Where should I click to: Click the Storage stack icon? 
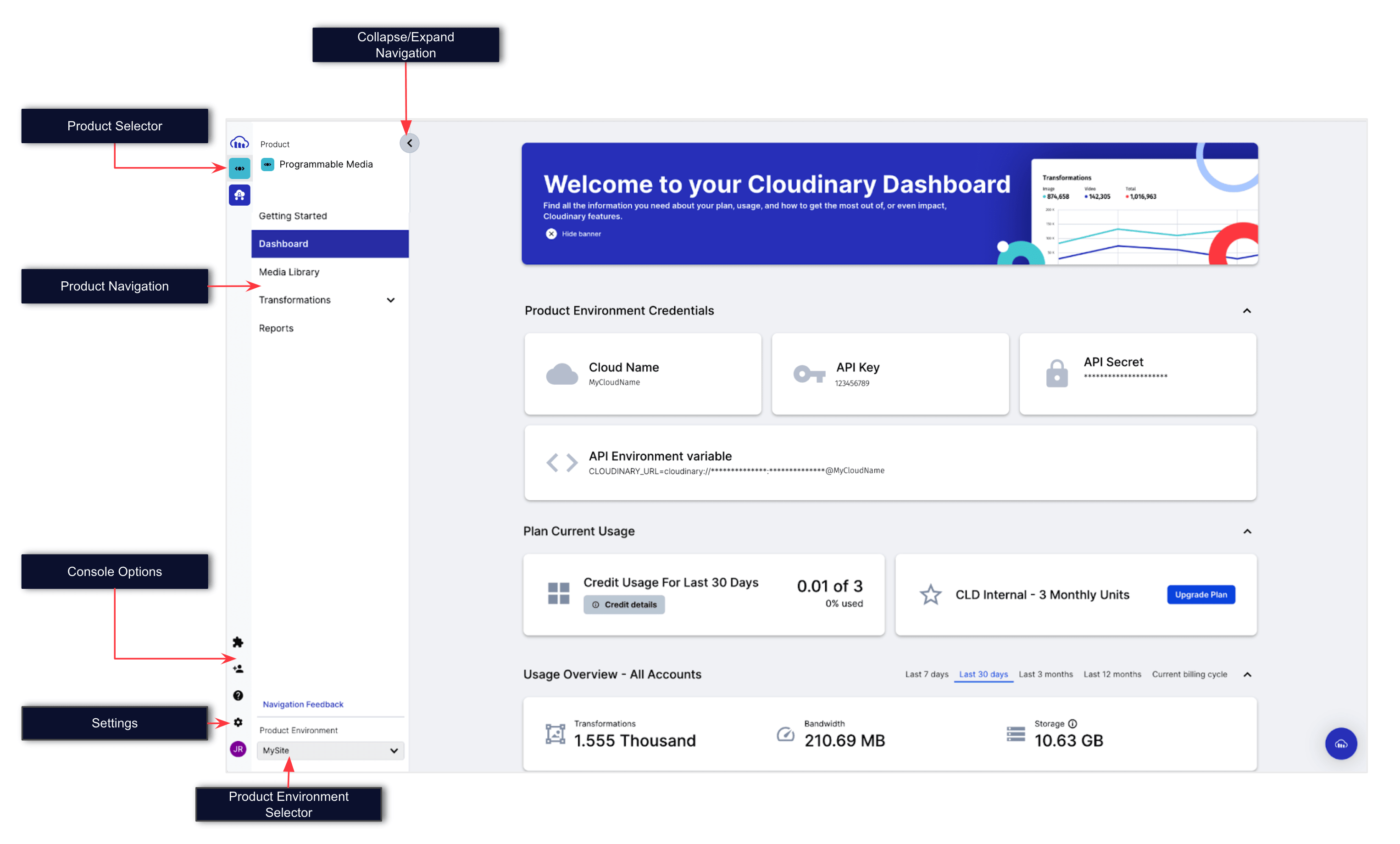1015,733
